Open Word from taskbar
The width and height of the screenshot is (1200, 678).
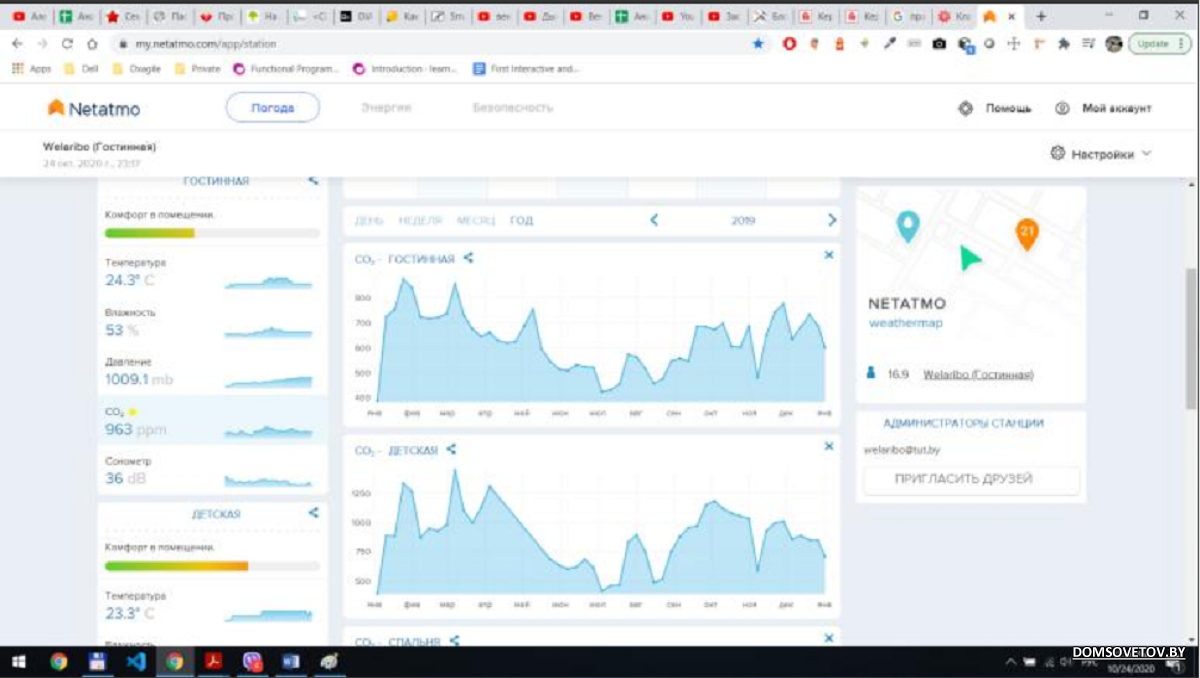point(290,661)
